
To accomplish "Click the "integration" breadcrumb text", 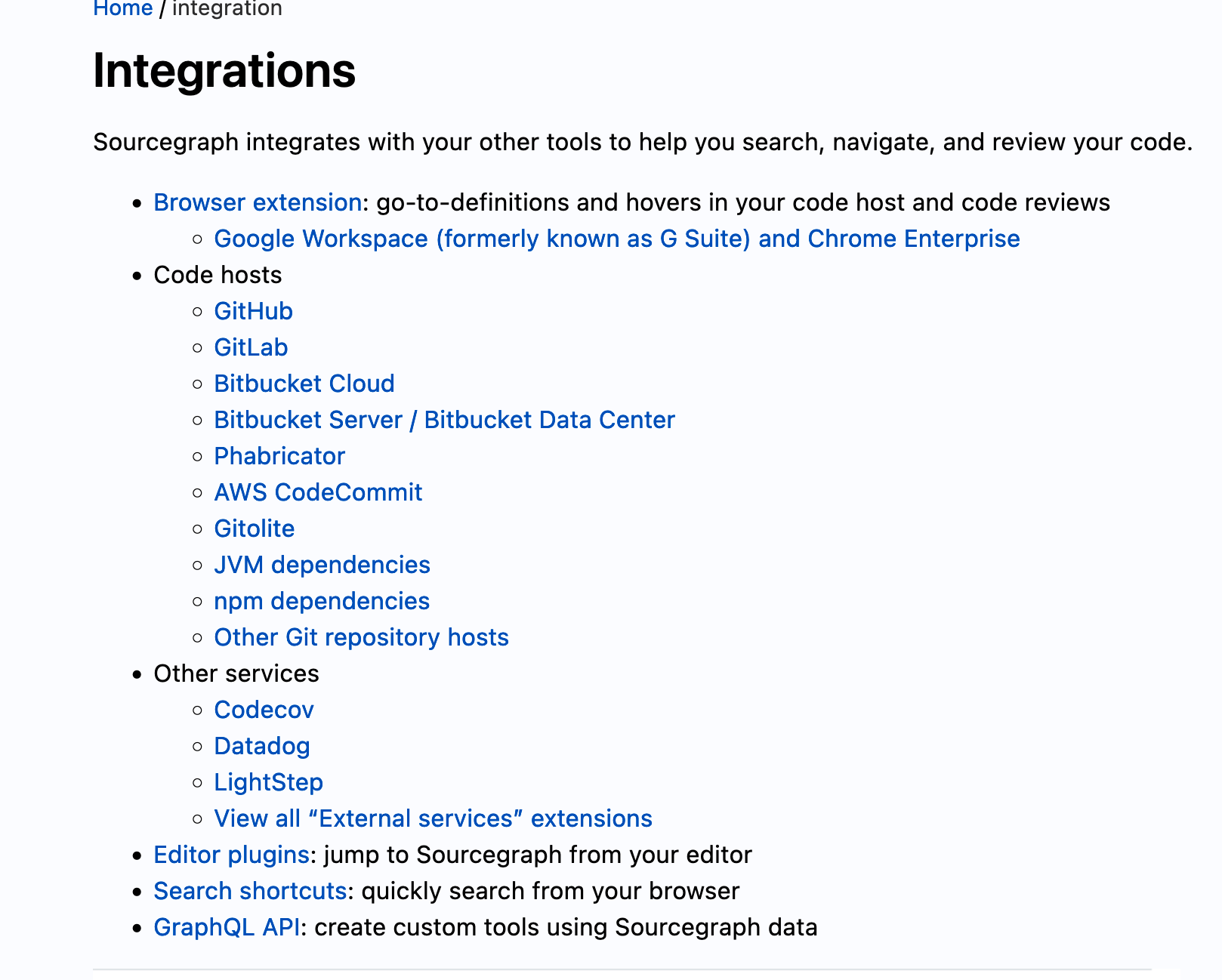I will tap(227, 8).
